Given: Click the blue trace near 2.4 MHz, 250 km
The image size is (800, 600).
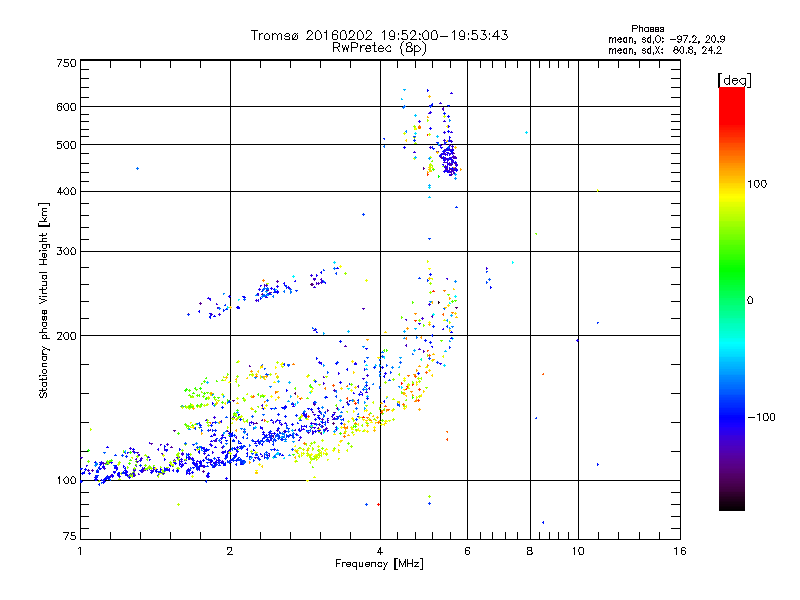Looking at the screenshot, I should (266, 292).
